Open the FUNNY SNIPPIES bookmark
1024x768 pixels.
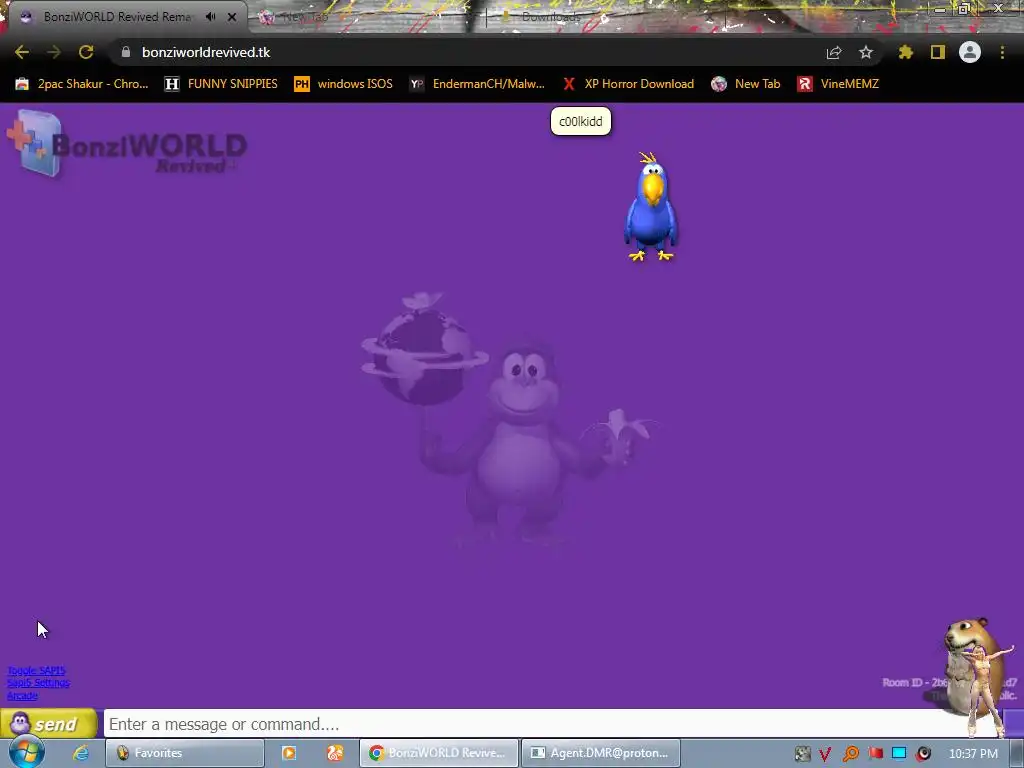[x=221, y=84]
